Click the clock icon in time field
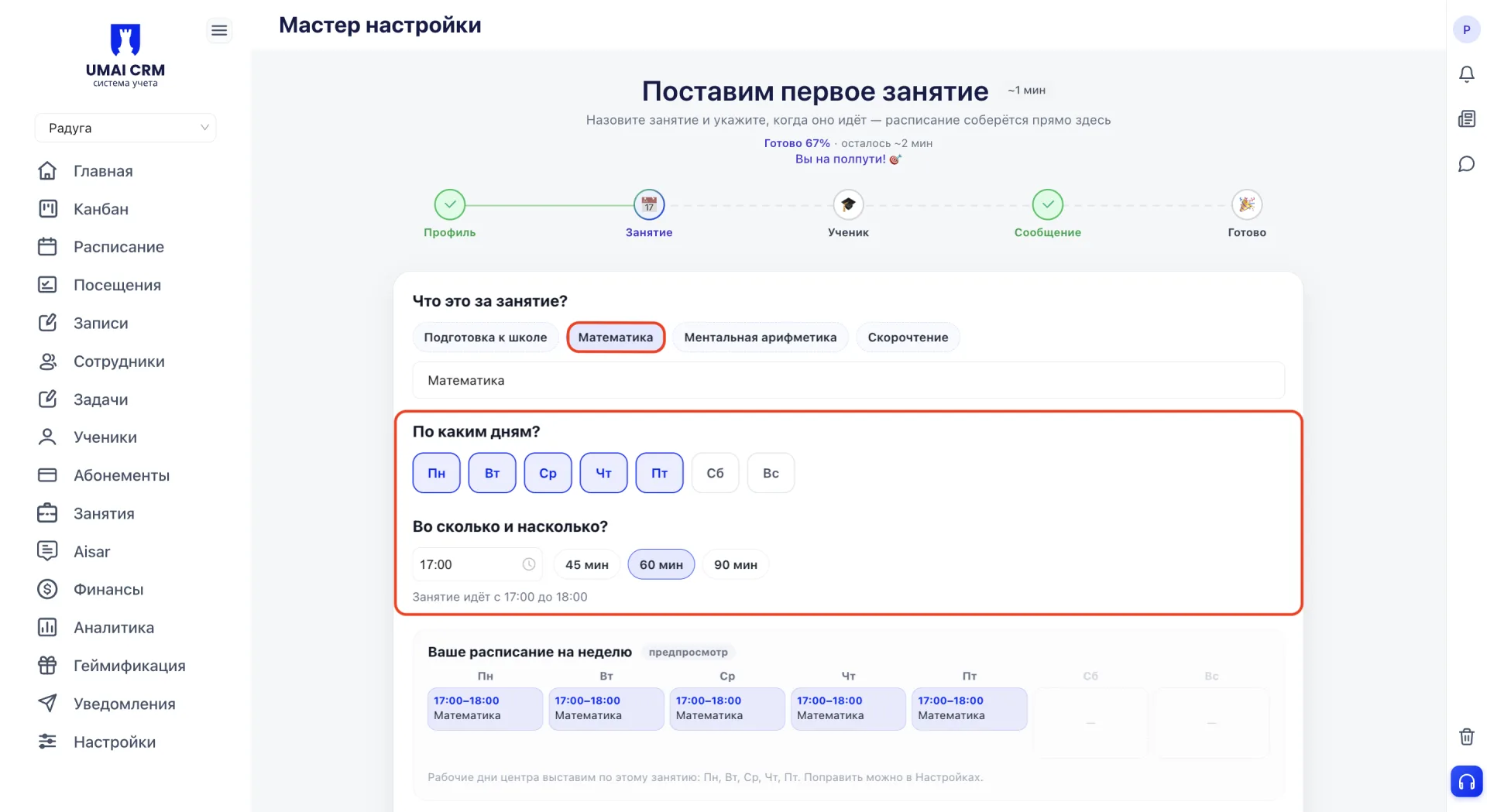 point(529,564)
